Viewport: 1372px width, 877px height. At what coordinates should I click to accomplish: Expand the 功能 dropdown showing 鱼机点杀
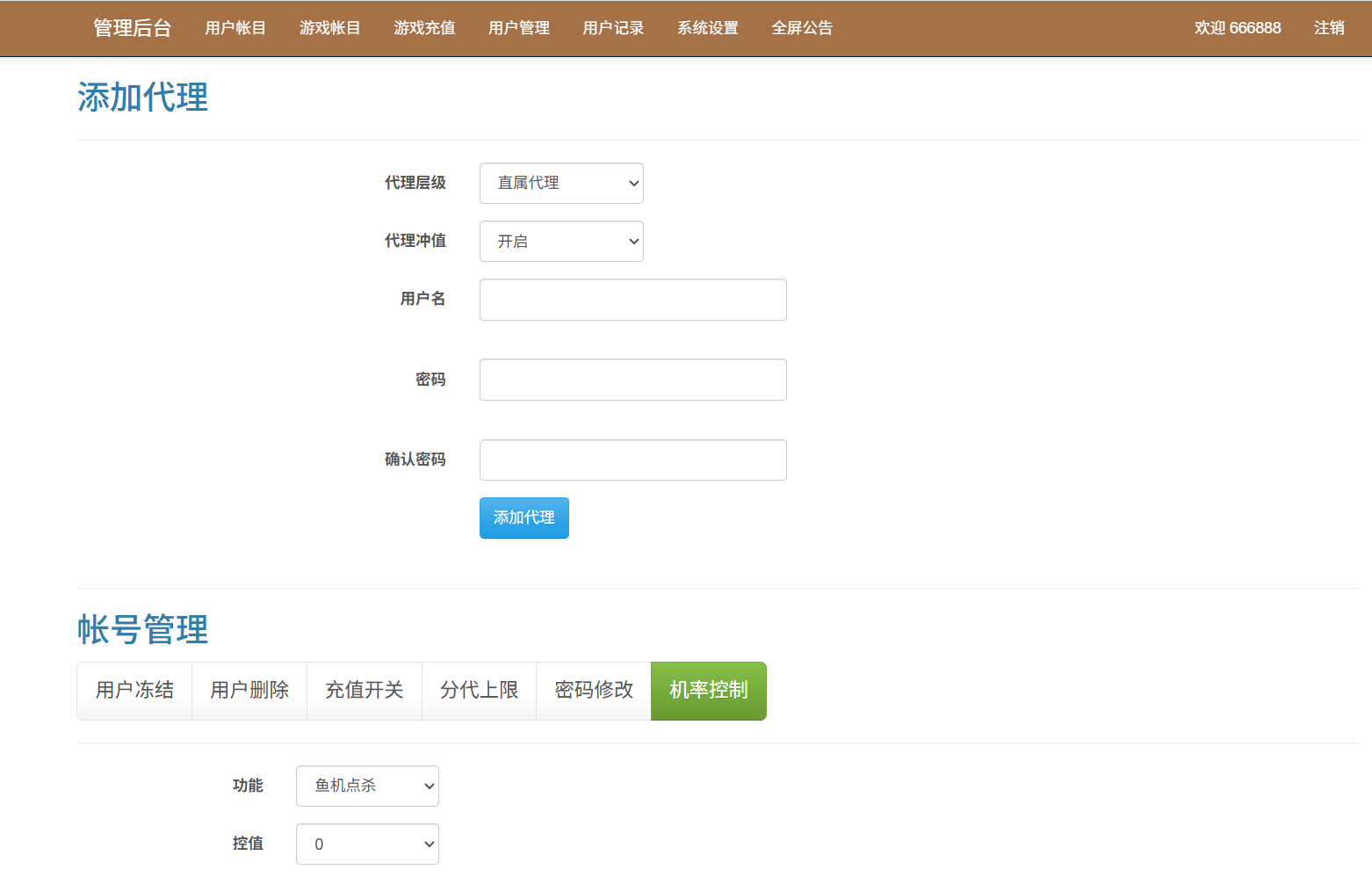367,786
